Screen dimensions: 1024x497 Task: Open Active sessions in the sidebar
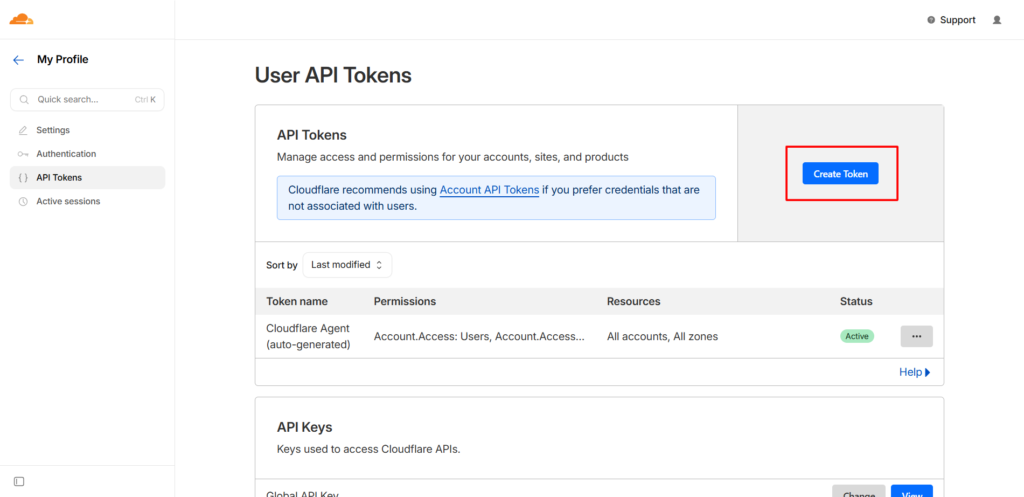[x=88, y=201]
